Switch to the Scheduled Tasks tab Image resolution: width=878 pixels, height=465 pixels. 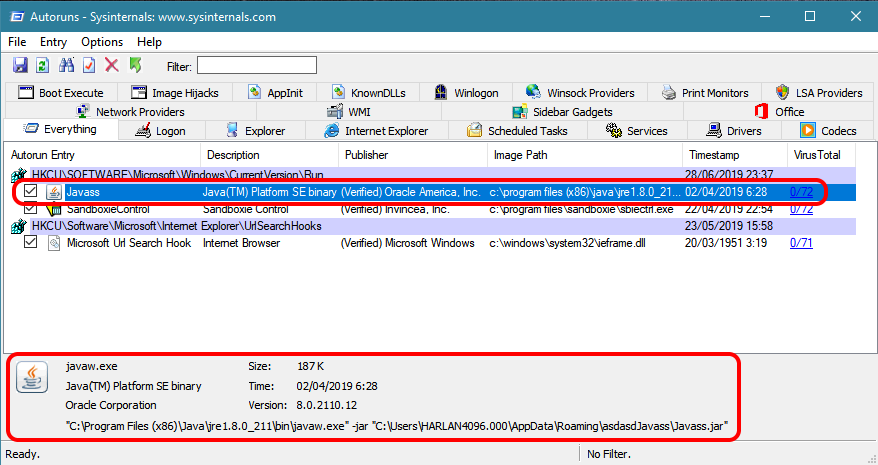coord(517,131)
